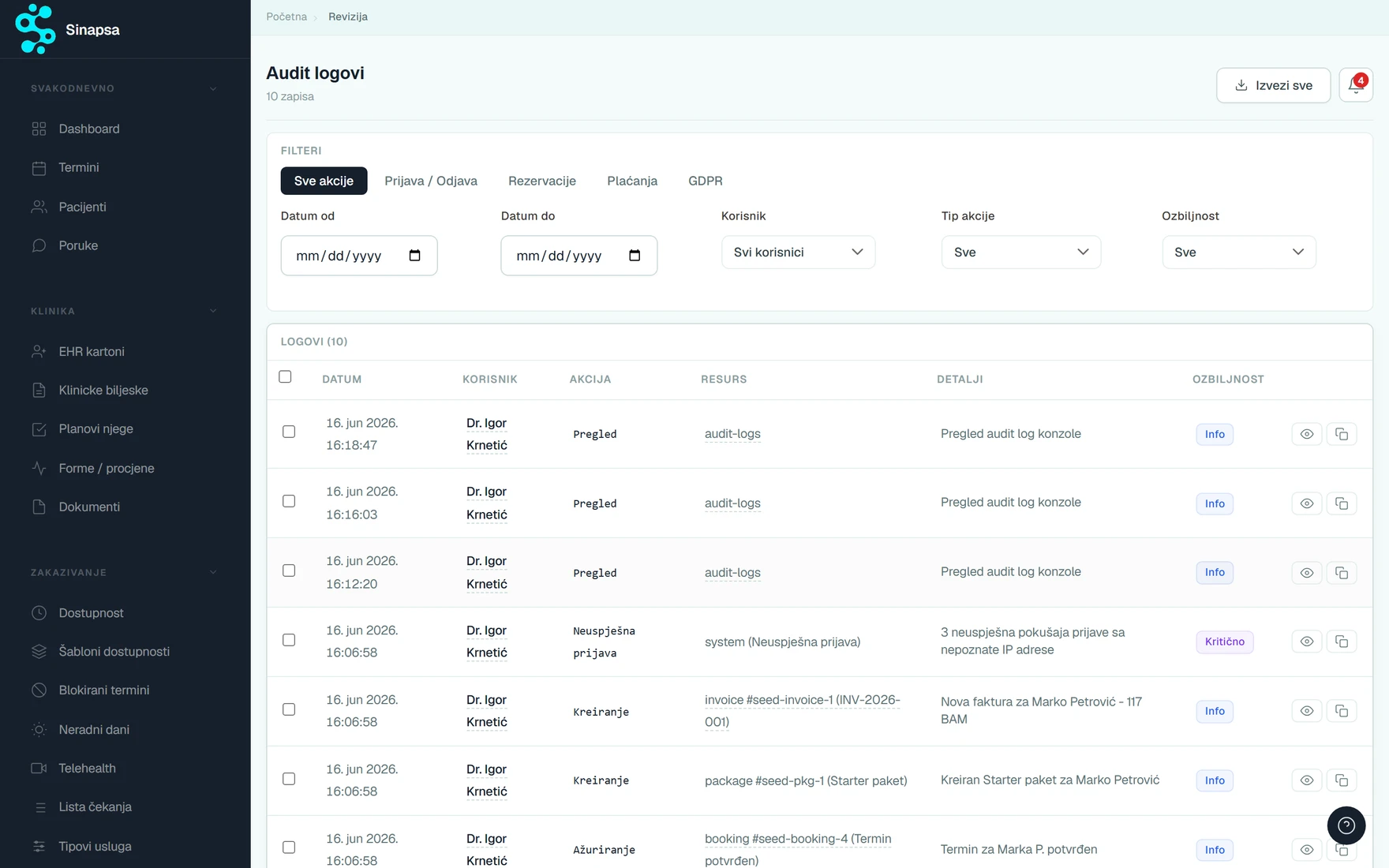Click the Klinicke biljeske document icon
Viewport: 1389px width, 868px height.
click(39, 390)
